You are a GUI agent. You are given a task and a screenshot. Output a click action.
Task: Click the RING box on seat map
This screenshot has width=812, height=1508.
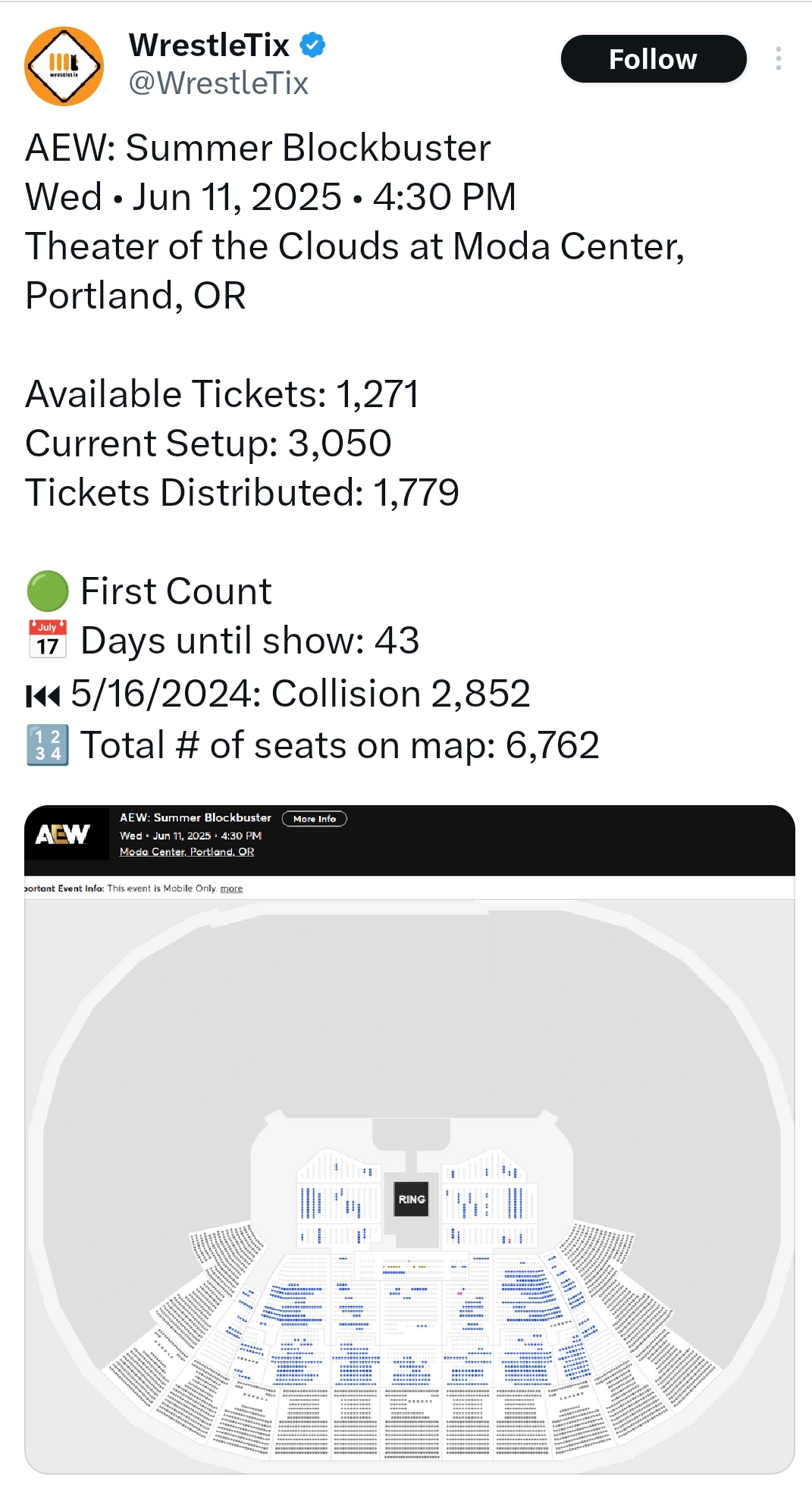(x=412, y=1199)
